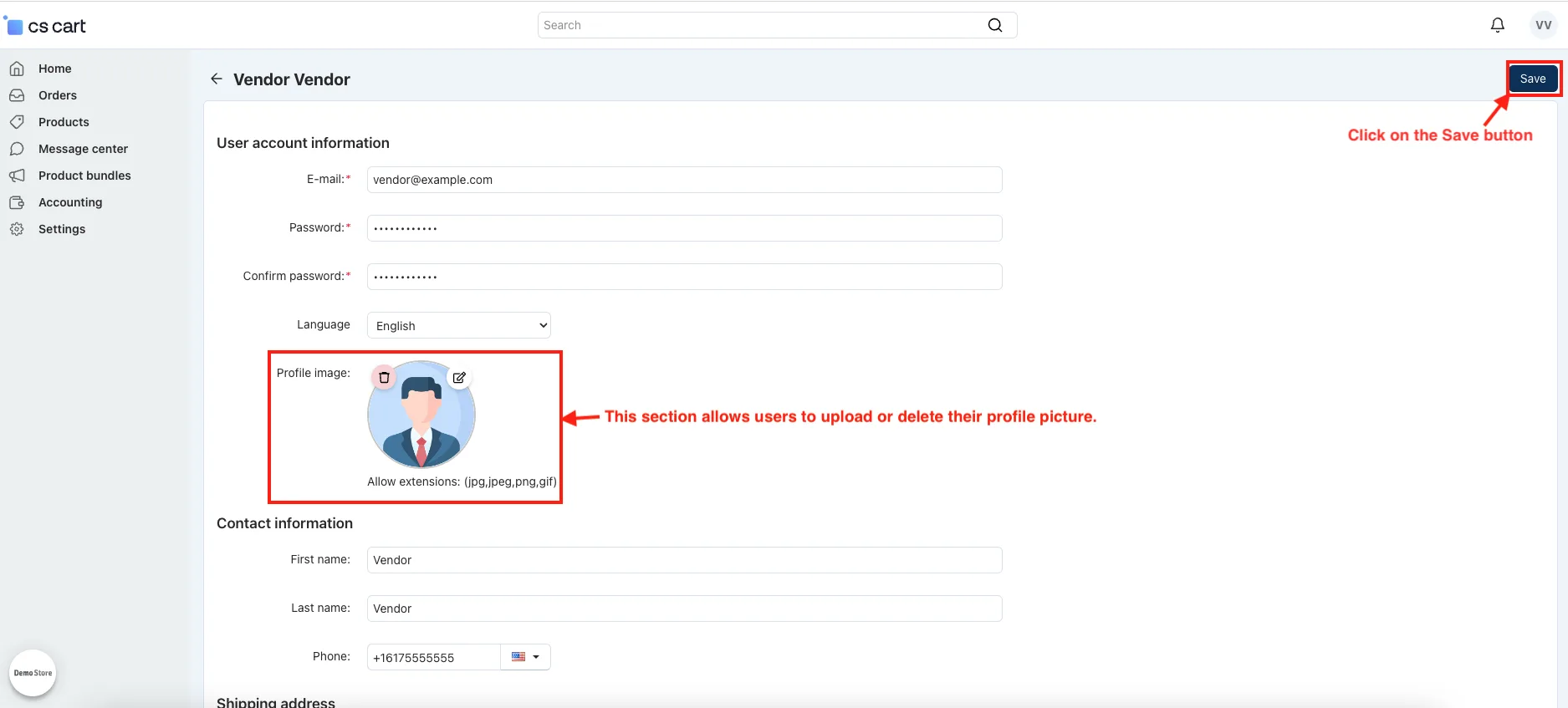Open Orders in the sidebar
Screen dimensions: 1568x708
pos(58,95)
